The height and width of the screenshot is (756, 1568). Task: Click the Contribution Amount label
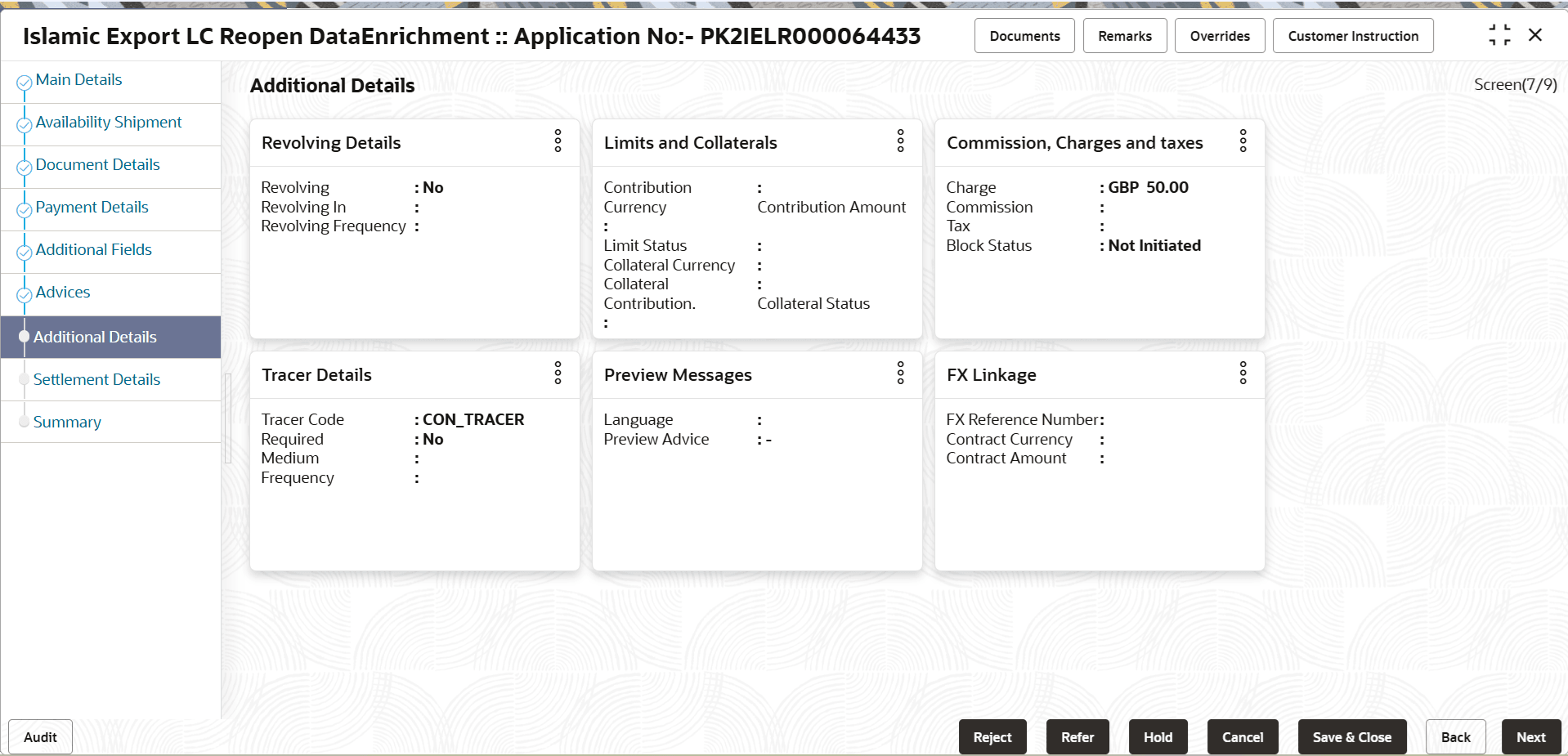coord(831,207)
